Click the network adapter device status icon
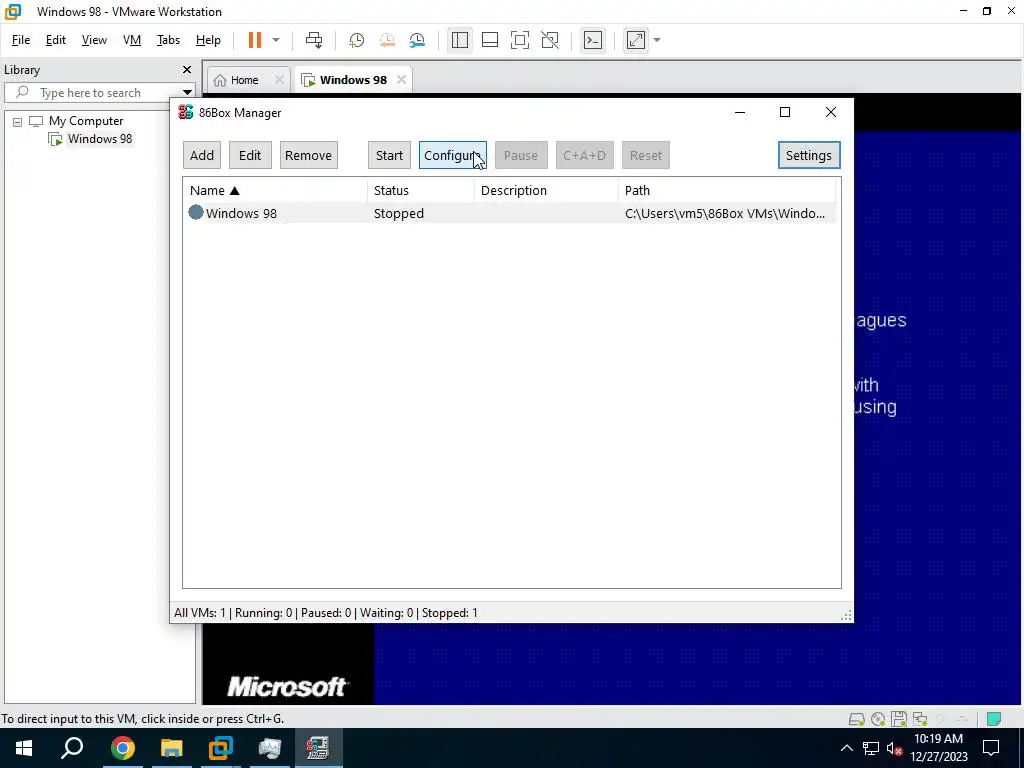This screenshot has height=768, width=1024. click(x=920, y=720)
